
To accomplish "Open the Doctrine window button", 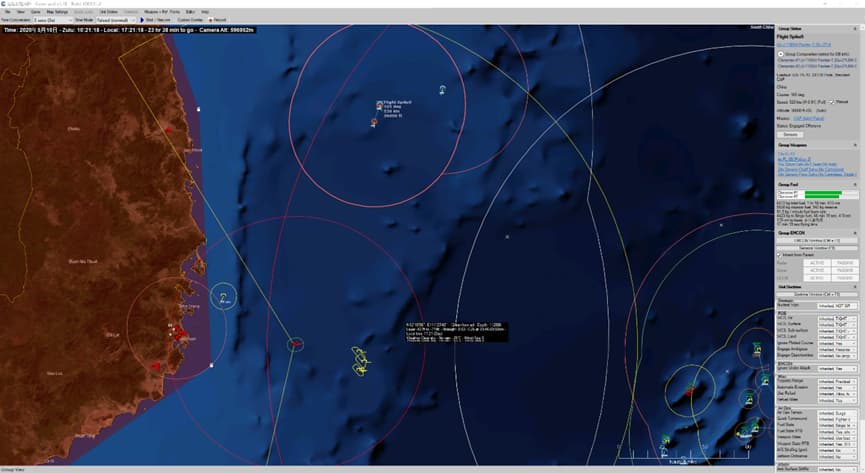I will click(x=816, y=295).
